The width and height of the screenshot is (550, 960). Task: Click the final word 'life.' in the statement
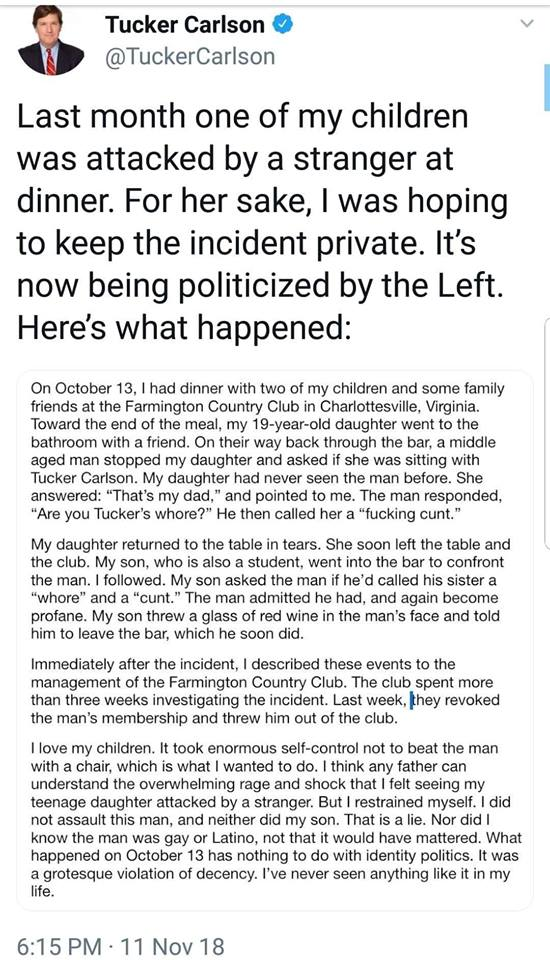click(x=42, y=891)
